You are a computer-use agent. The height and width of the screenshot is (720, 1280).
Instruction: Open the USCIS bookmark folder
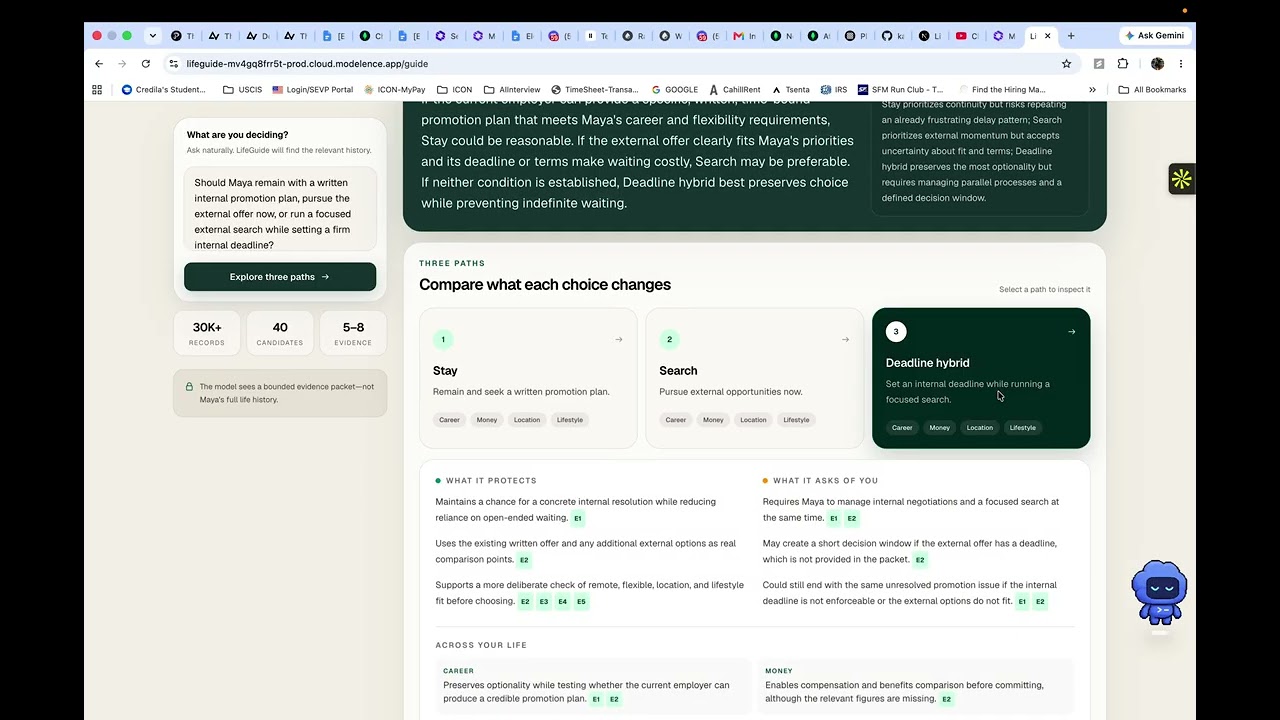point(243,89)
